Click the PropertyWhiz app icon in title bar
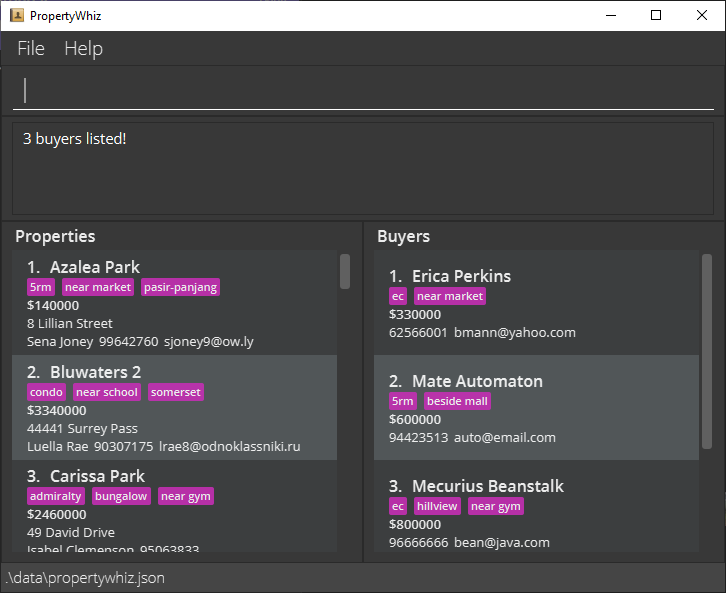The width and height of the screenshot is (726, 593). pyautogui.click(x=17, y=16)
